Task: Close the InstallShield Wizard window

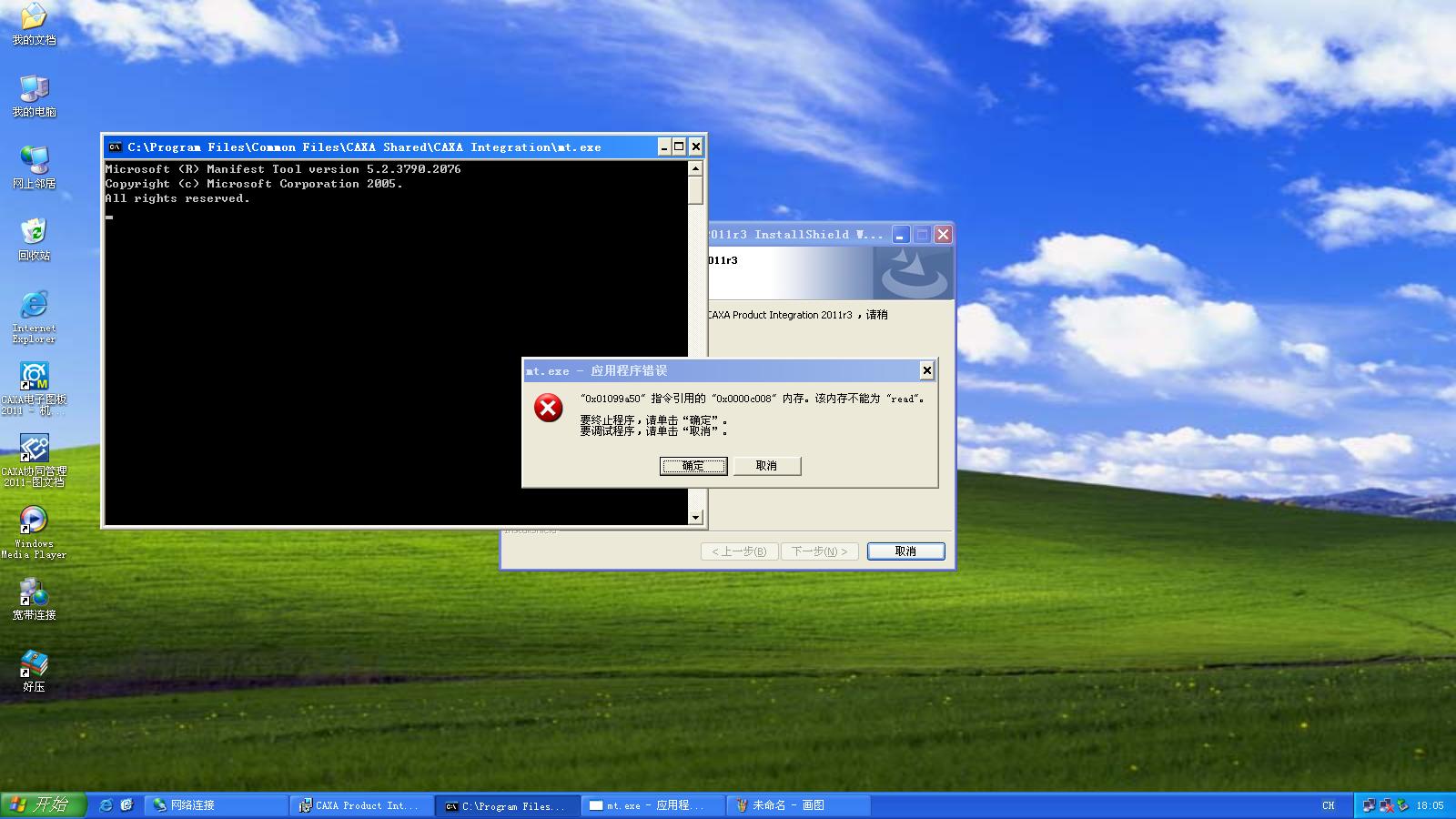Action: [943, 235]
